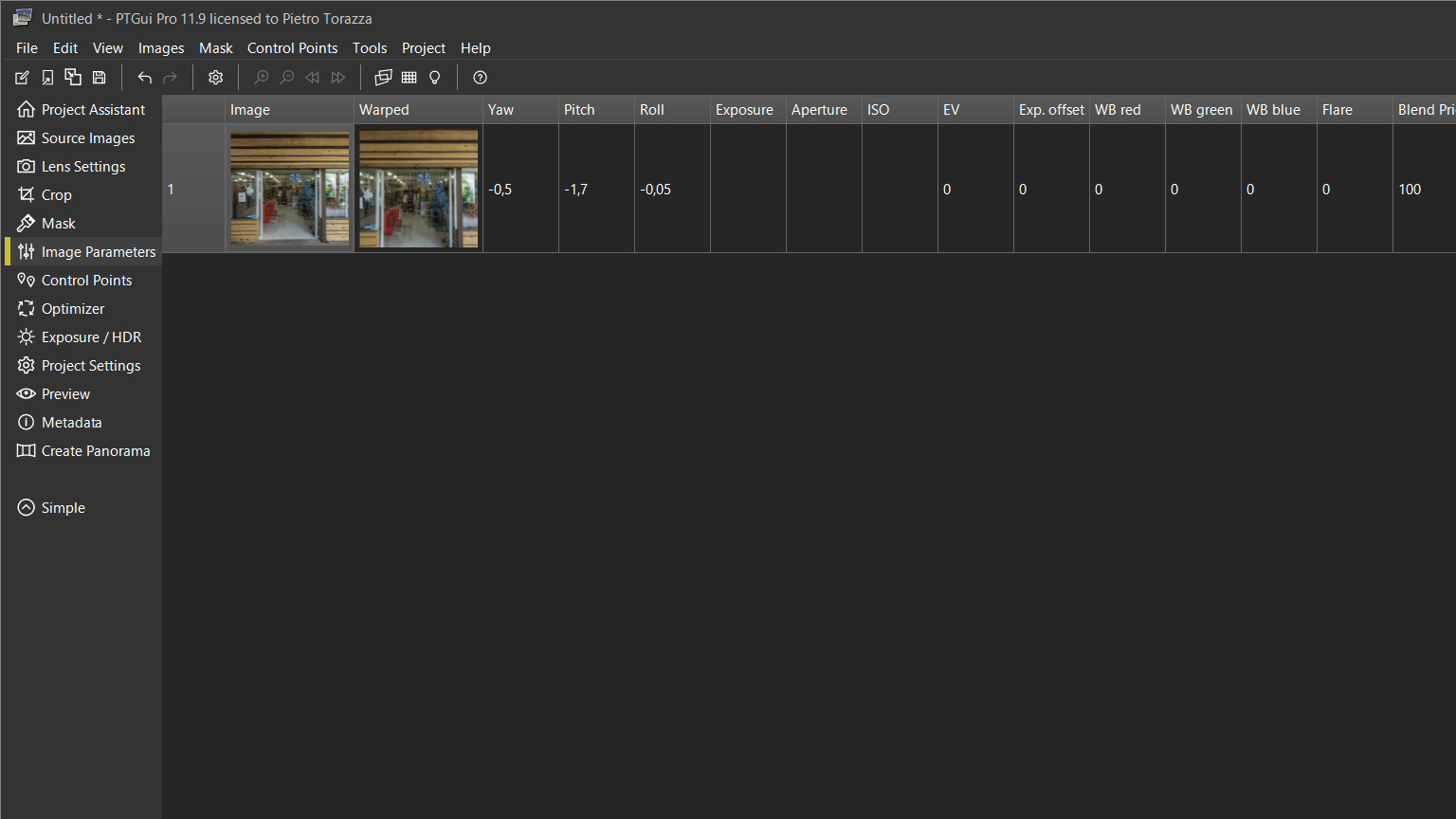Click the panorama icon beside Create Panorama
The image size is (1456, 819).
pyautogui.click(x=26, y=450)
